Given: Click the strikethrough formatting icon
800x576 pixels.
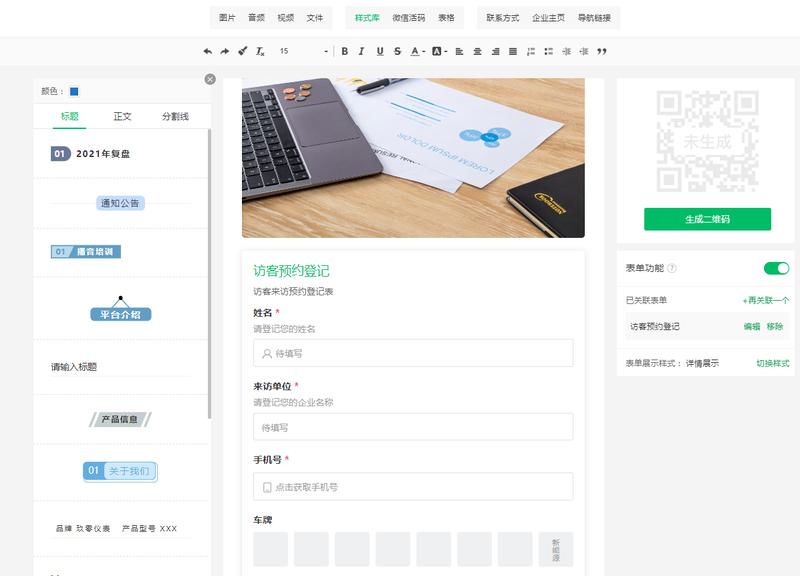Looking at the screenshot, I should click(x=396, y=50).
